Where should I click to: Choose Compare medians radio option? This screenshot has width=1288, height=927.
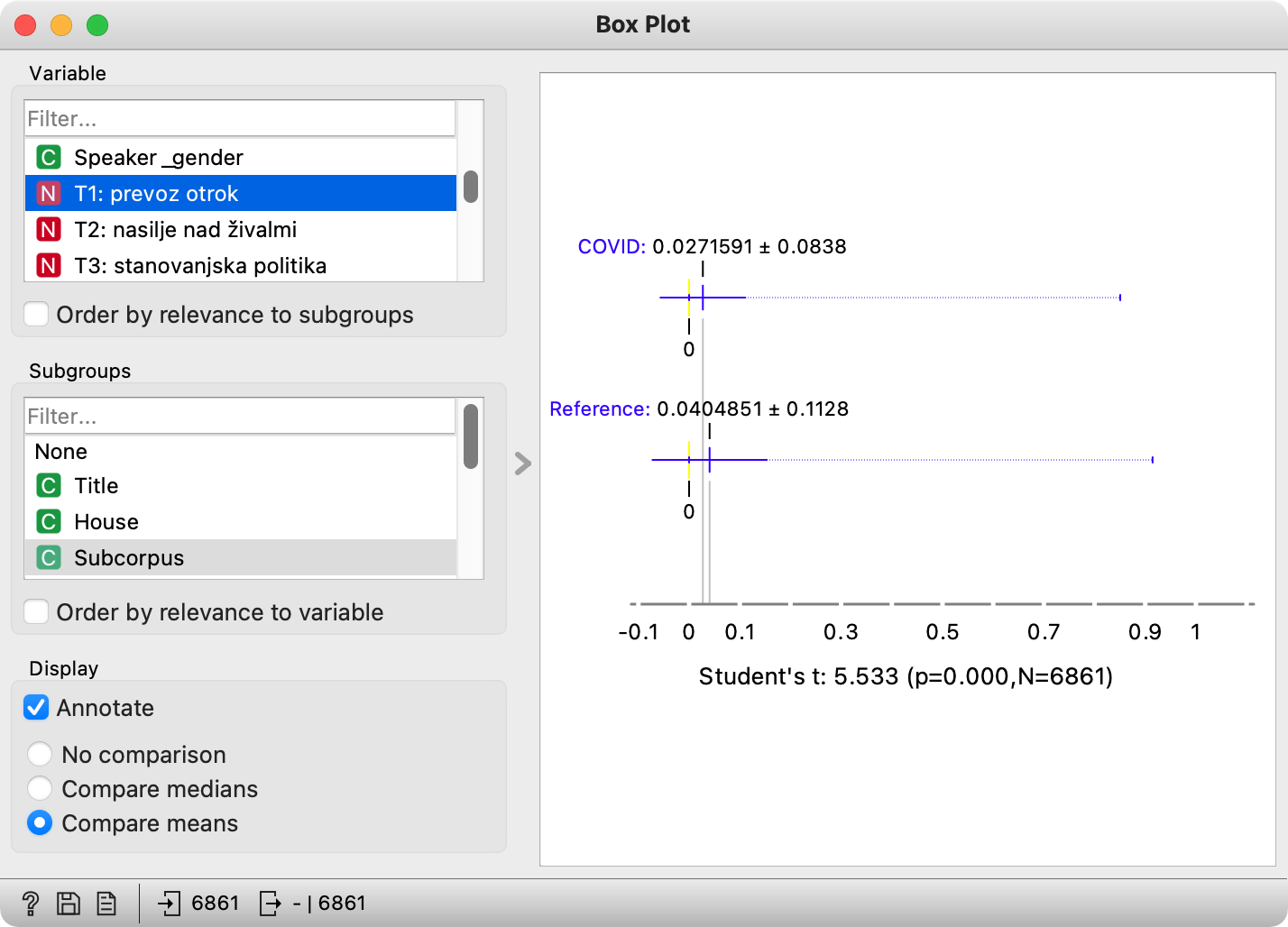pos(40,789)
